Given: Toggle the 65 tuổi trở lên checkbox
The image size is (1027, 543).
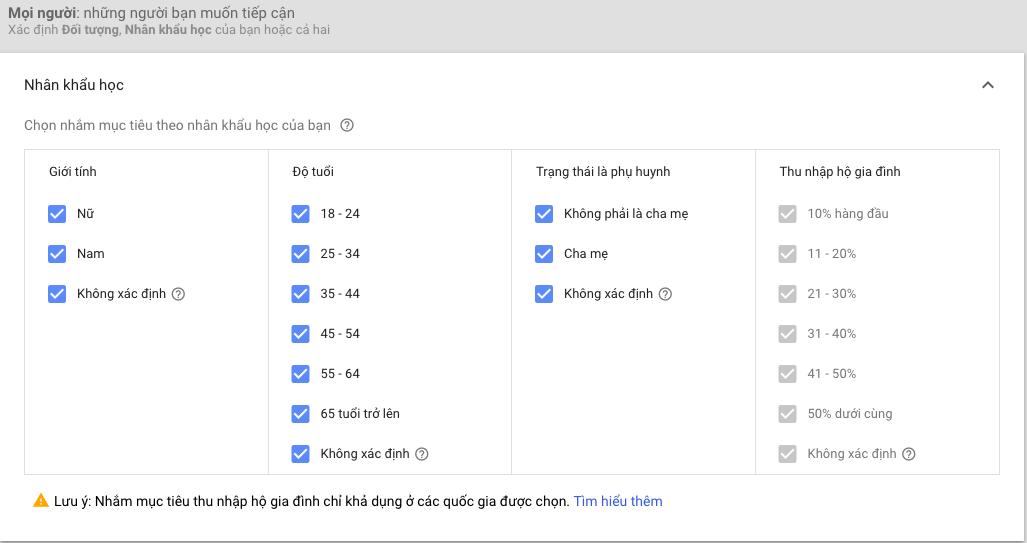Looking at the screenshot, I should (301, 414).
